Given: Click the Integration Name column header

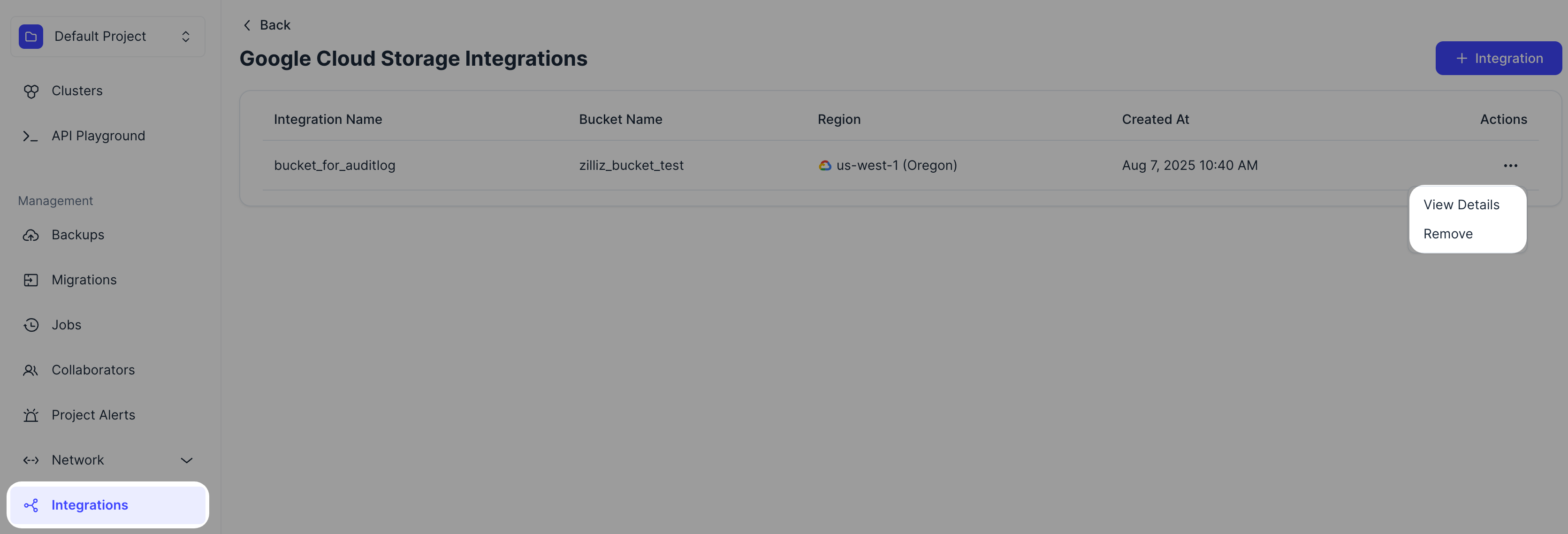Looking at the screenshot, I should pyautogui.click(x=327, y=119).
